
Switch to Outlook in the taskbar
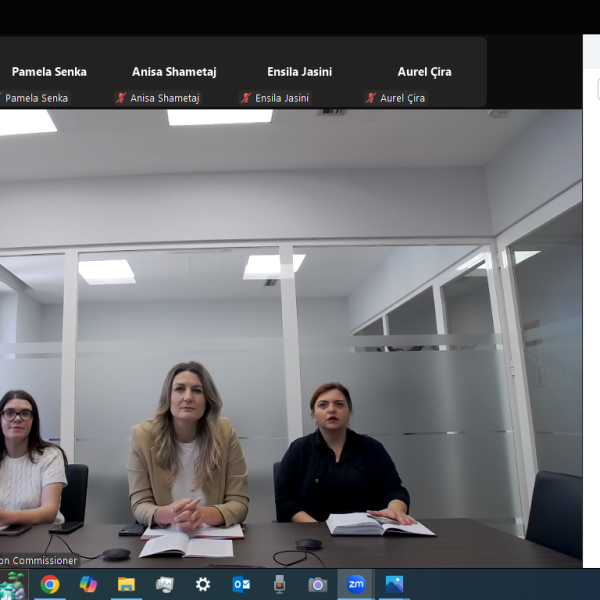pyautogui.click(x=241, y=584)
